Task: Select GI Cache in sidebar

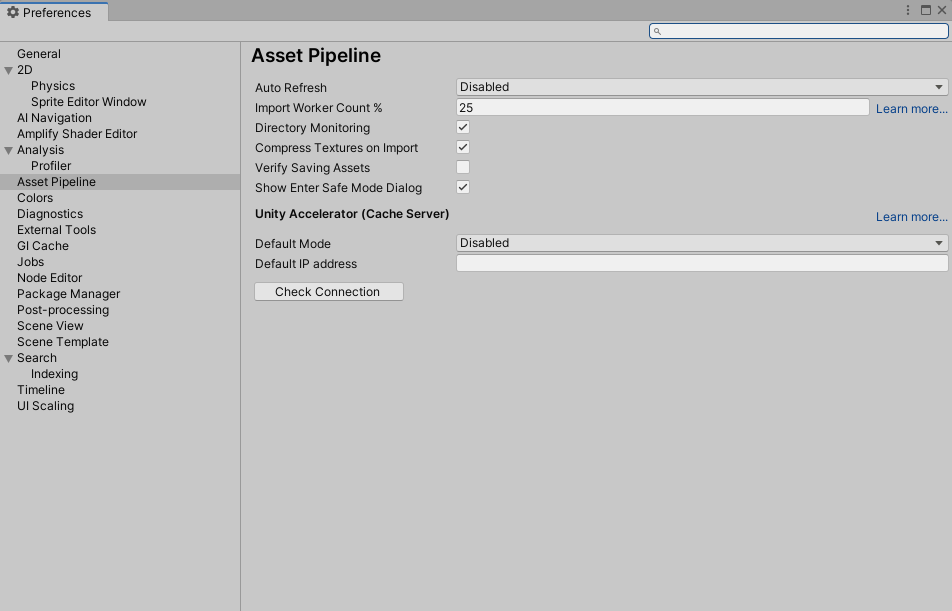Action: pyautogui.click(x=43, y=246)
